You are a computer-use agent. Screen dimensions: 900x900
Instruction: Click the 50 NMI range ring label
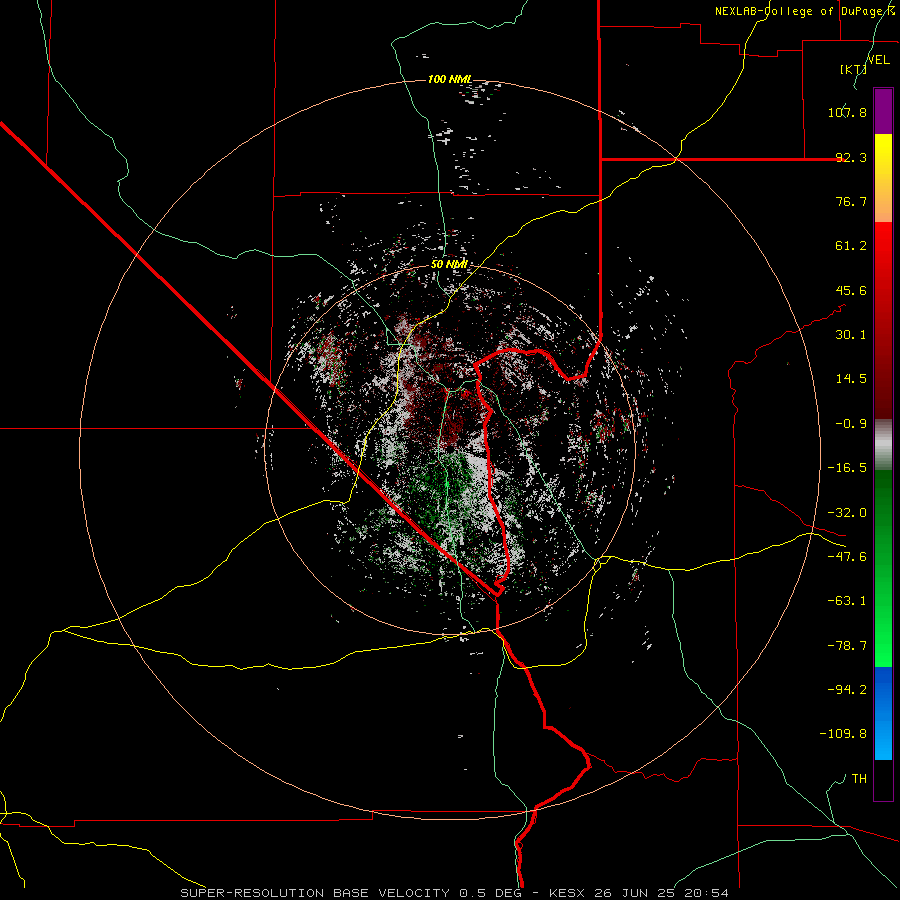tap(449, 265)
